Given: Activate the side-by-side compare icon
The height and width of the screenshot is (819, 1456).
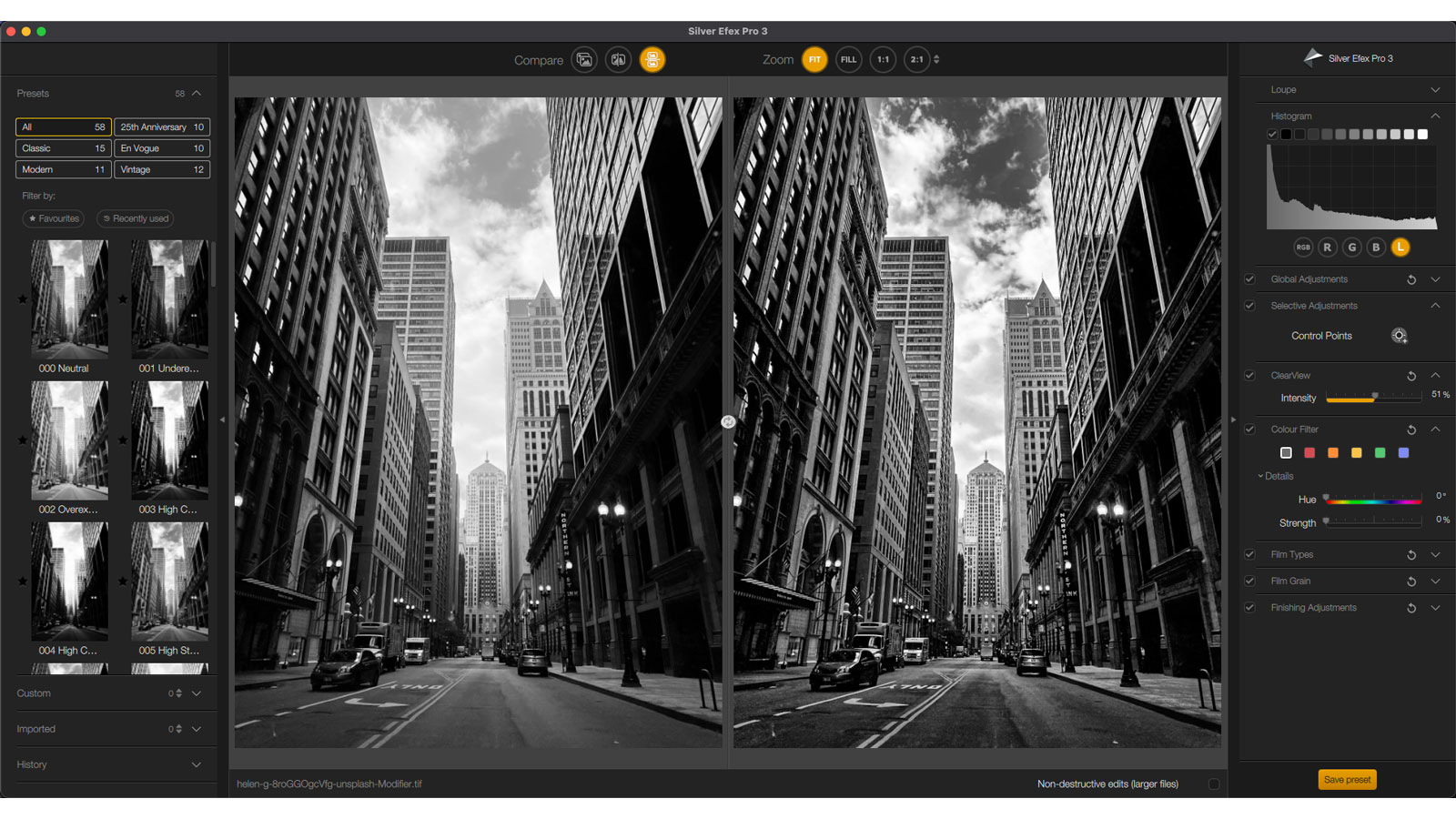Looking at the screenshot, I should (x=652, y=60).
